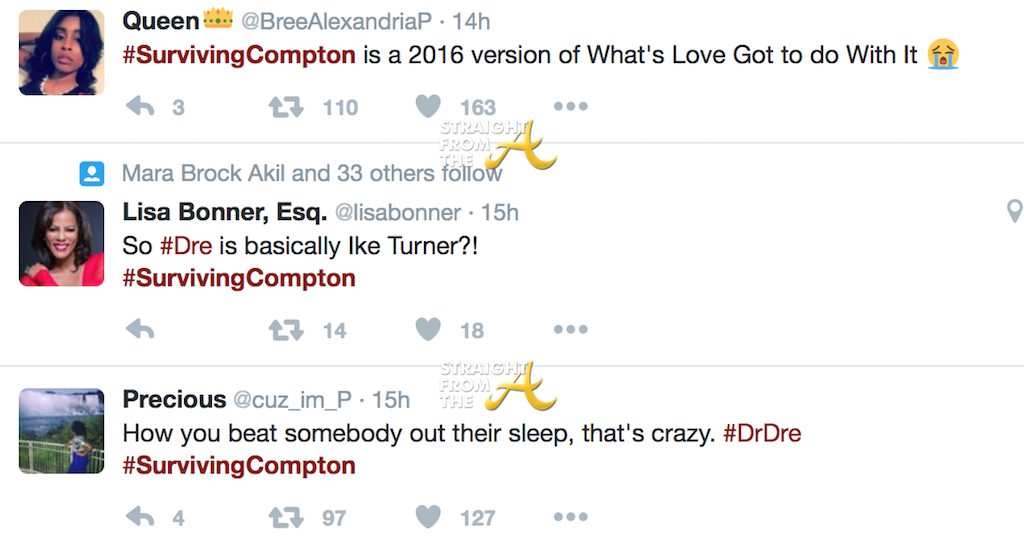The image size is (1024, 548).
Task: Like Precious's tweet with 127 likes
Action: [428, 516]
